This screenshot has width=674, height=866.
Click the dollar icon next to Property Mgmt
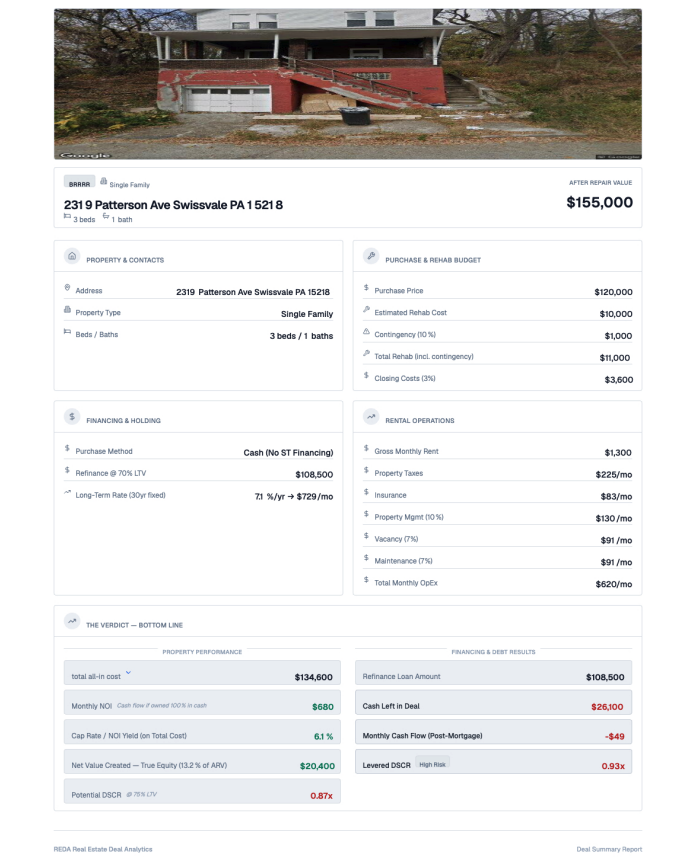(366, 514)
